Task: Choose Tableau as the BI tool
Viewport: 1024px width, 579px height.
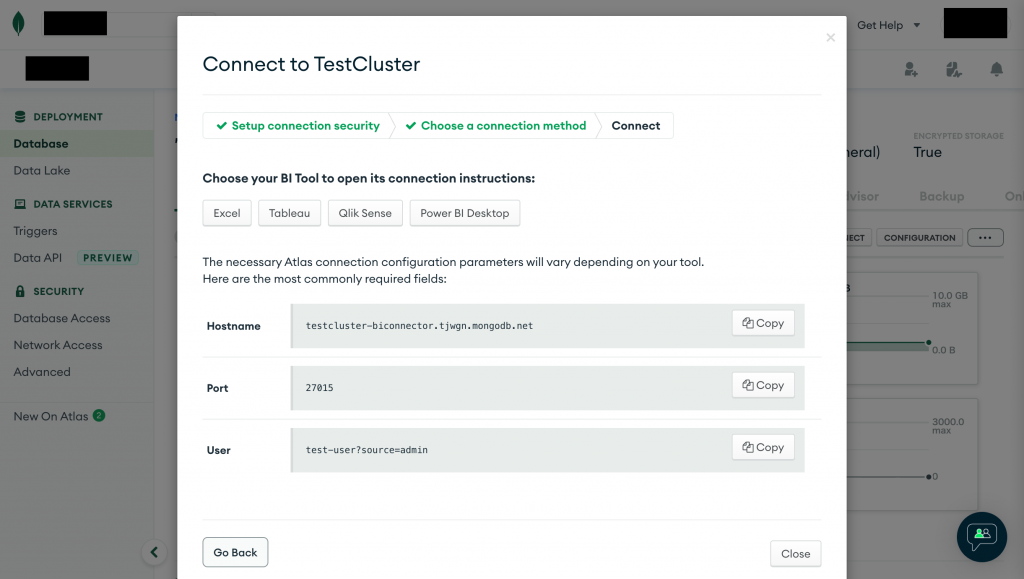Action: 289,213
